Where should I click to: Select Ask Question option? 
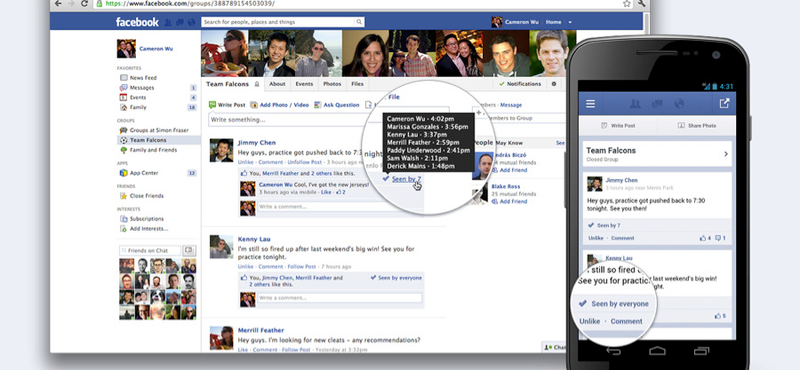(x=337, y=105)
